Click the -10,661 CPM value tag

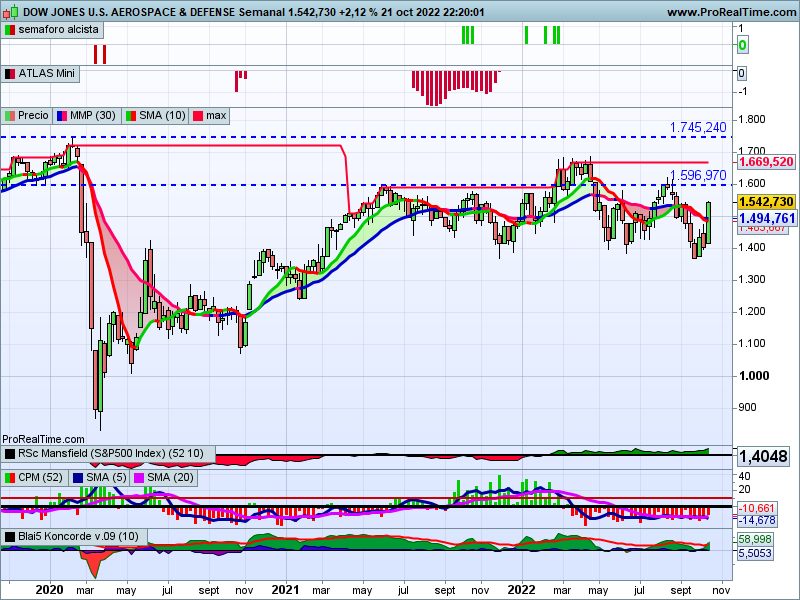(757, 508)
